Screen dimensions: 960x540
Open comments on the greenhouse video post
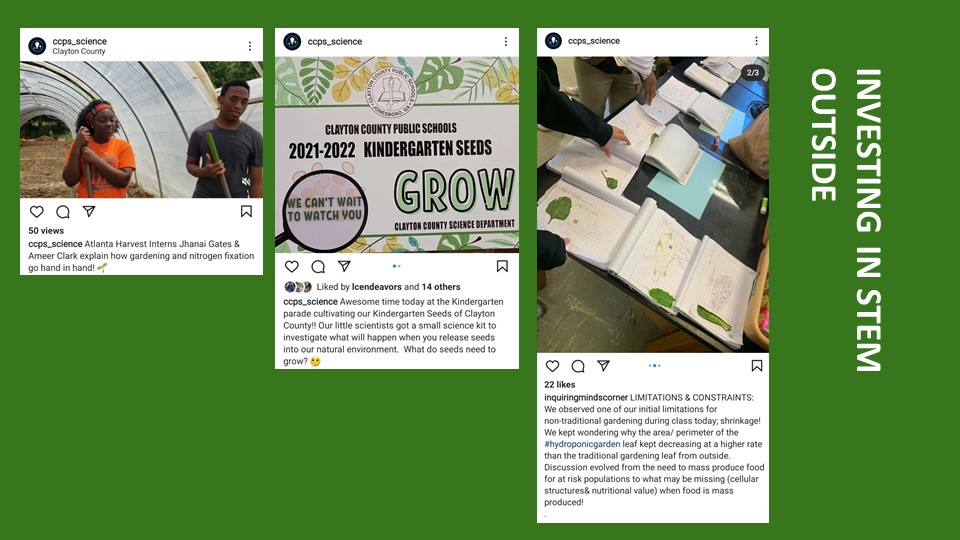[62, 212]
